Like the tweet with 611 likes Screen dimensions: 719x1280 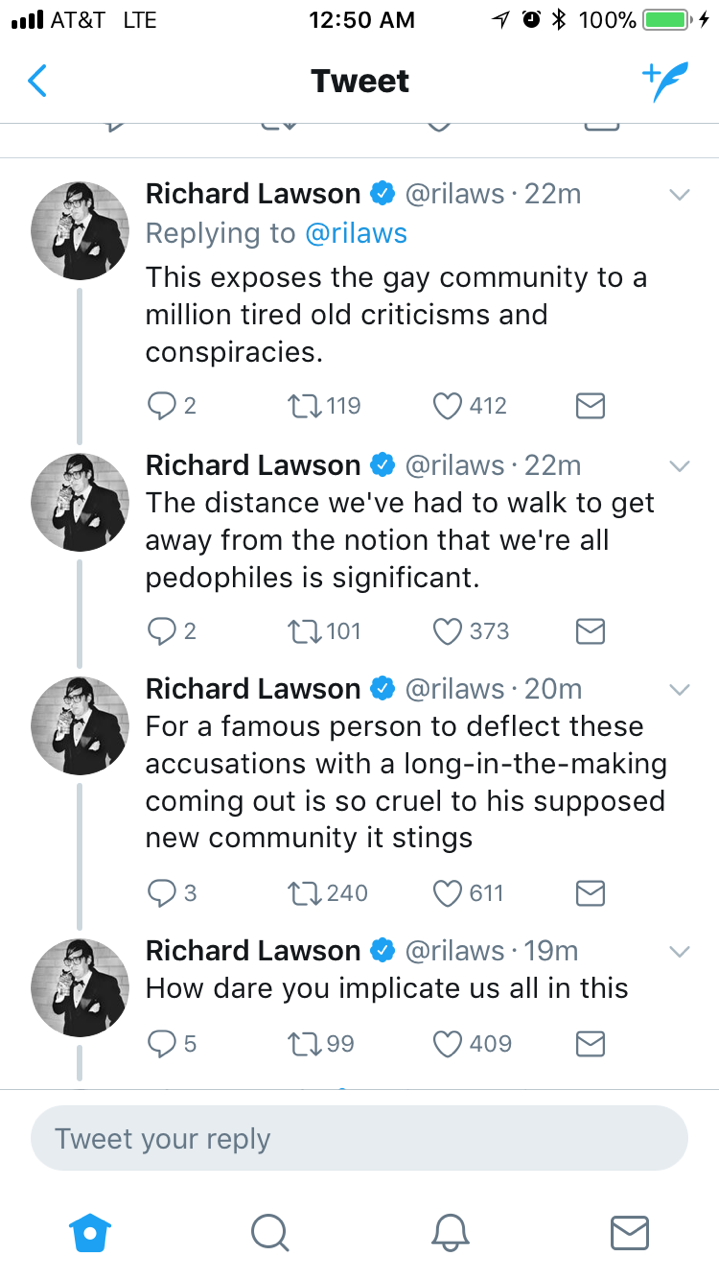click(448, 892)
